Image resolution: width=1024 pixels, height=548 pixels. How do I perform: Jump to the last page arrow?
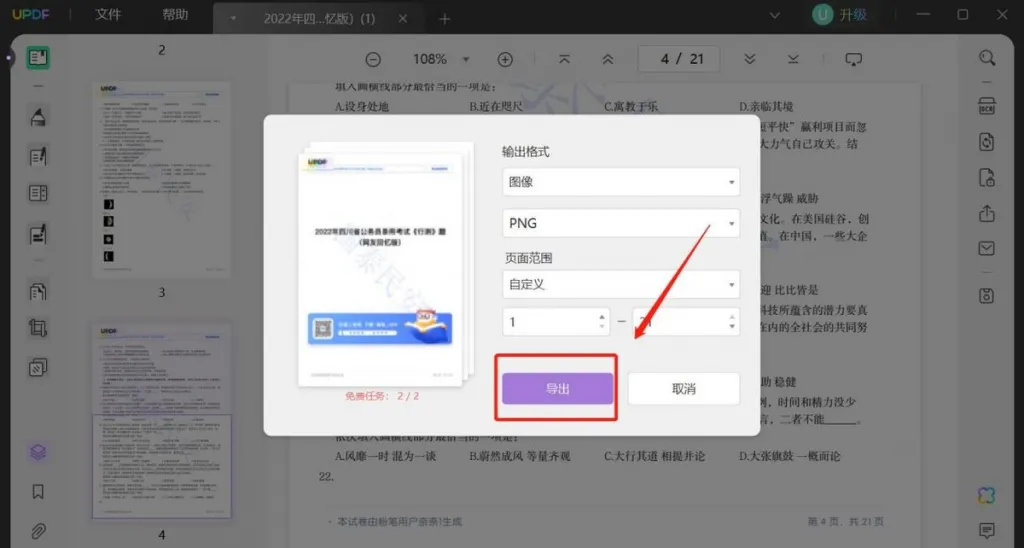(793, 59)
